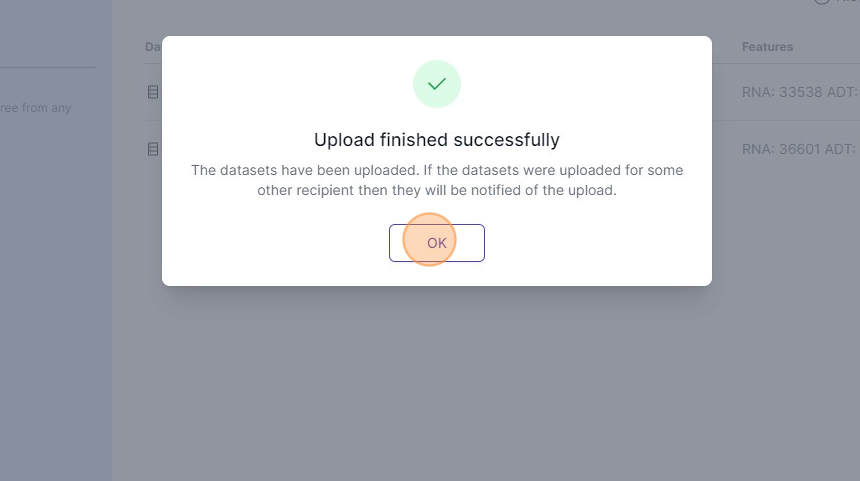Click the Features column header
Image resolution: width=860 pixels, height=481 pixels.
[x=767, y=47]
